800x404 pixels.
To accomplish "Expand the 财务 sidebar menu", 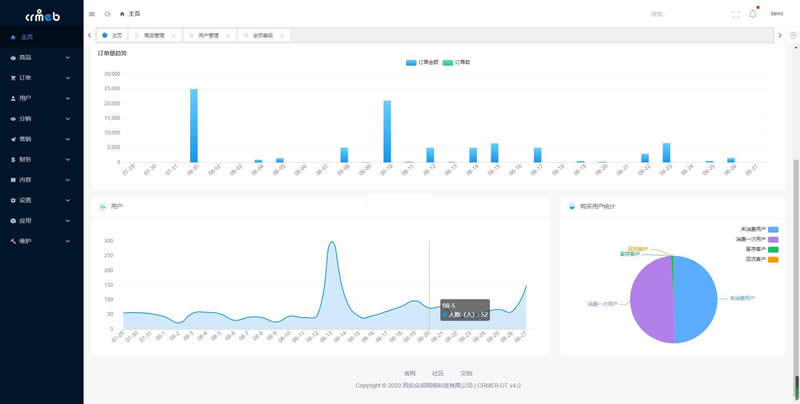I will point(40,159).
